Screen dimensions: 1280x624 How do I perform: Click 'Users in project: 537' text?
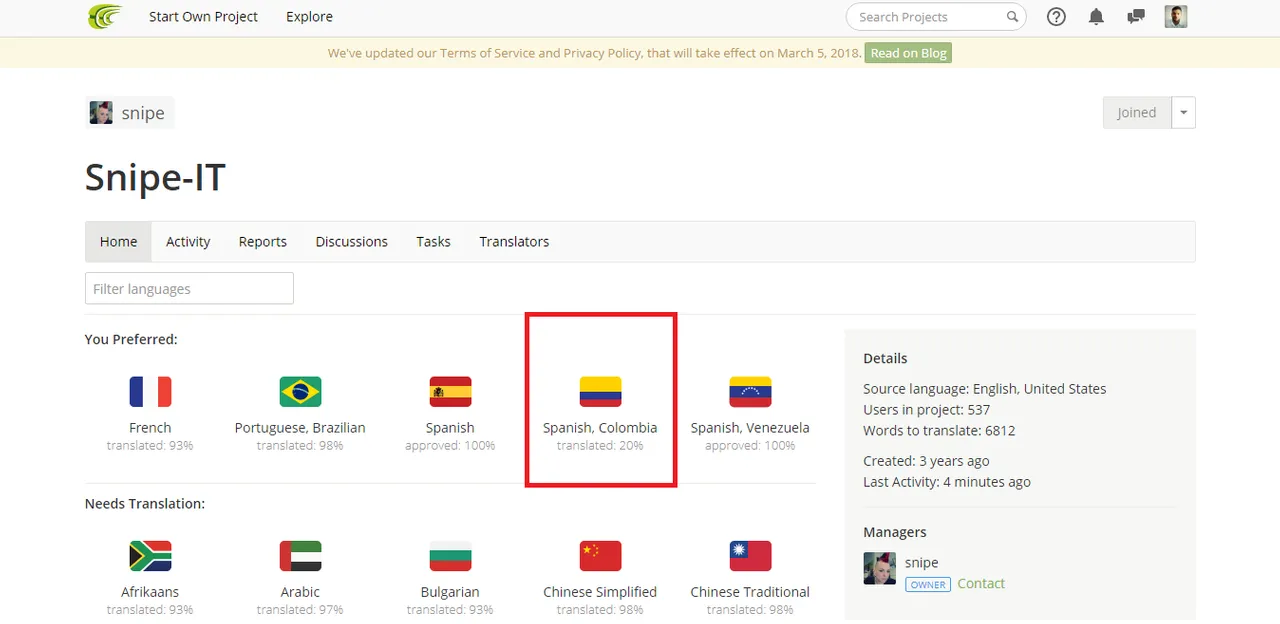[x=926, y=410]
